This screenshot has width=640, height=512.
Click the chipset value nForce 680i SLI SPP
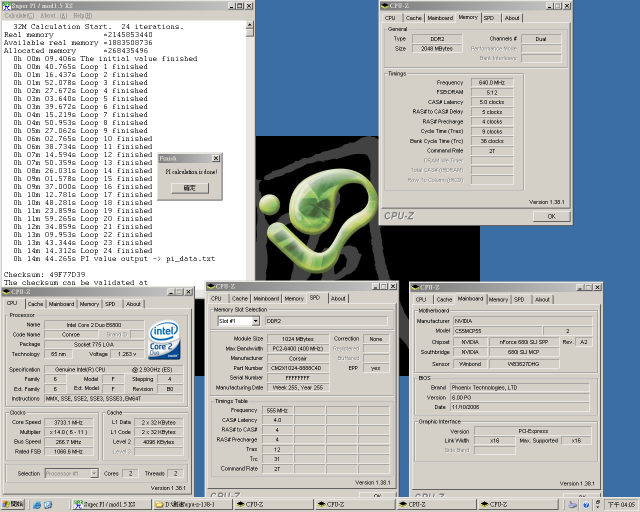[524, 342]
